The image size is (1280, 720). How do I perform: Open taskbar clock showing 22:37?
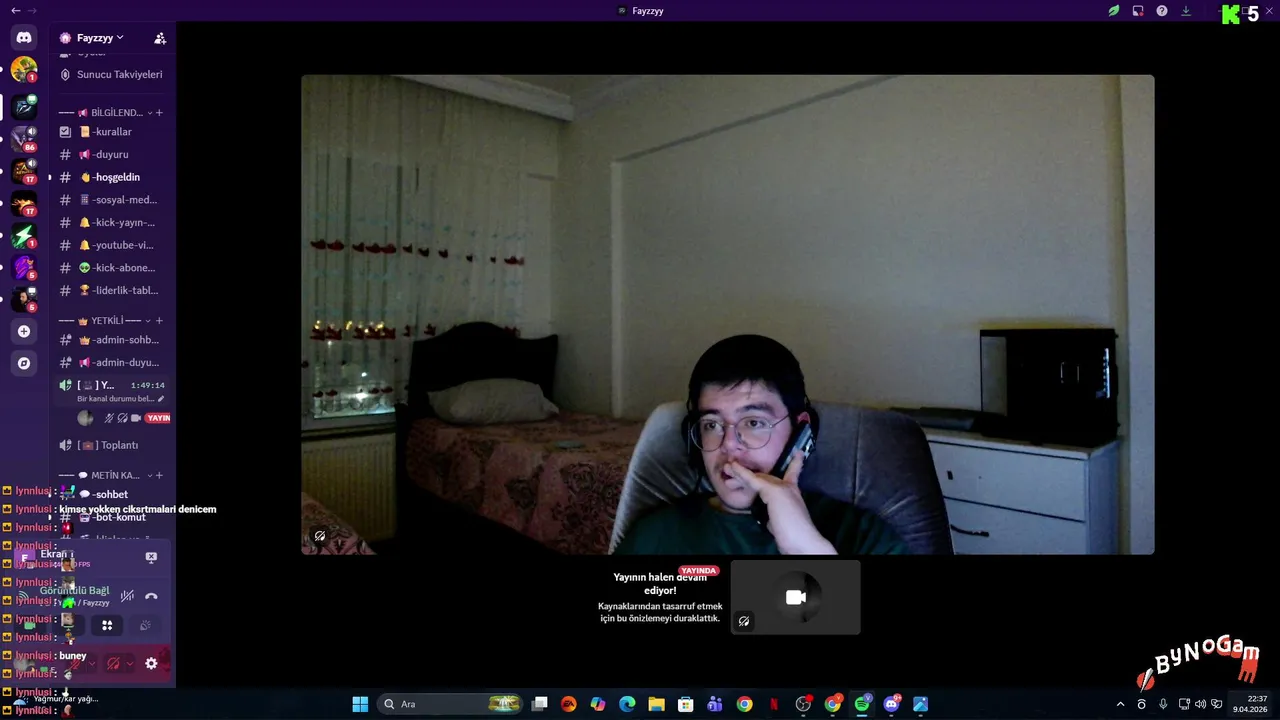point(1250,704)
